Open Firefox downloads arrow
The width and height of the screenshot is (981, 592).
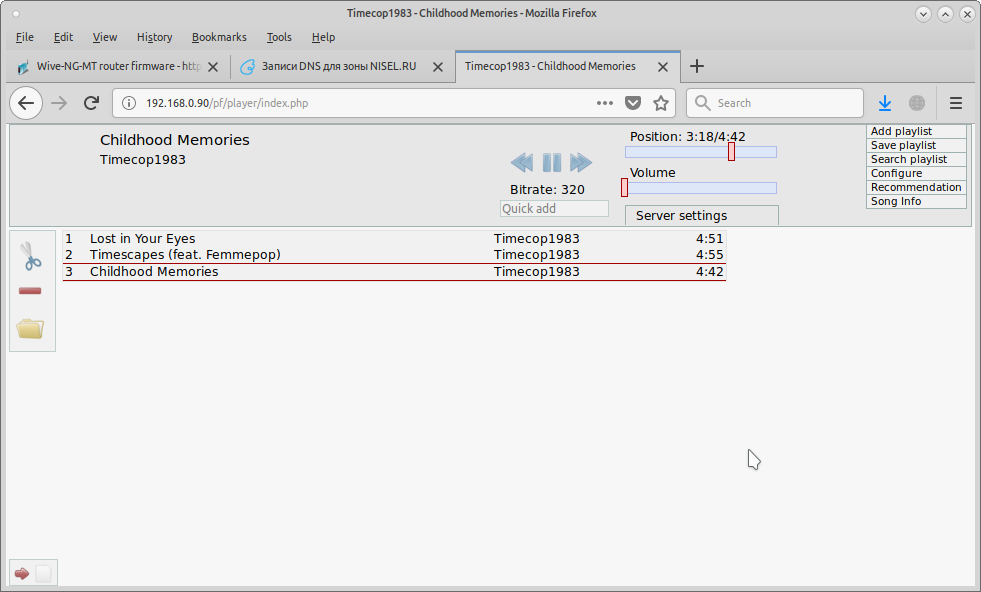point(885,103)
